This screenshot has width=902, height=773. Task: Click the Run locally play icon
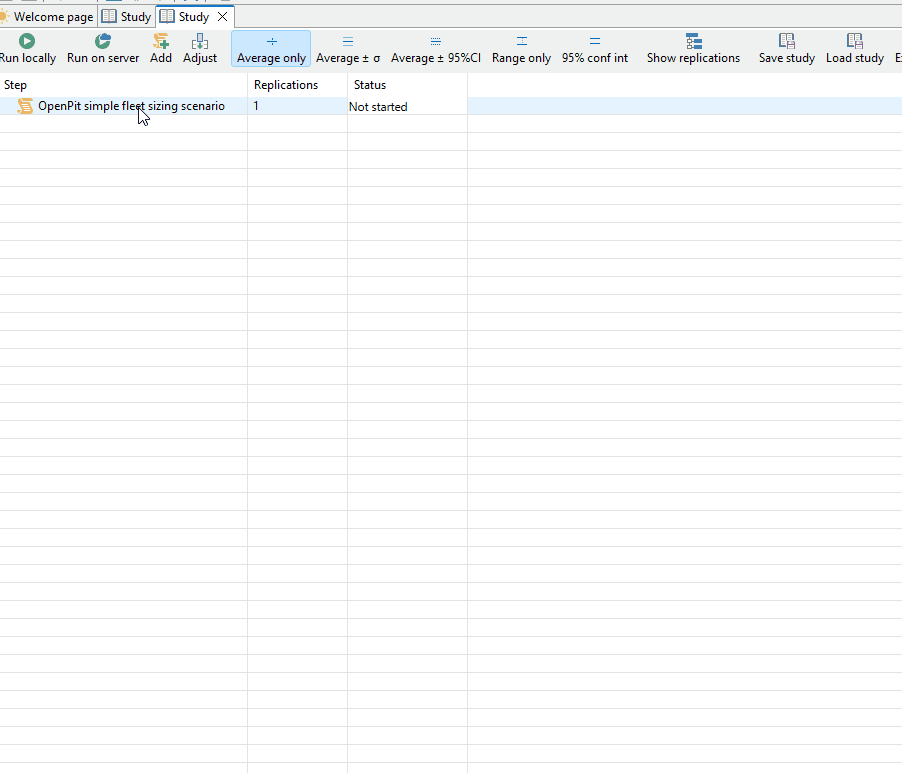pyautogui.click(x=26, y=41)
